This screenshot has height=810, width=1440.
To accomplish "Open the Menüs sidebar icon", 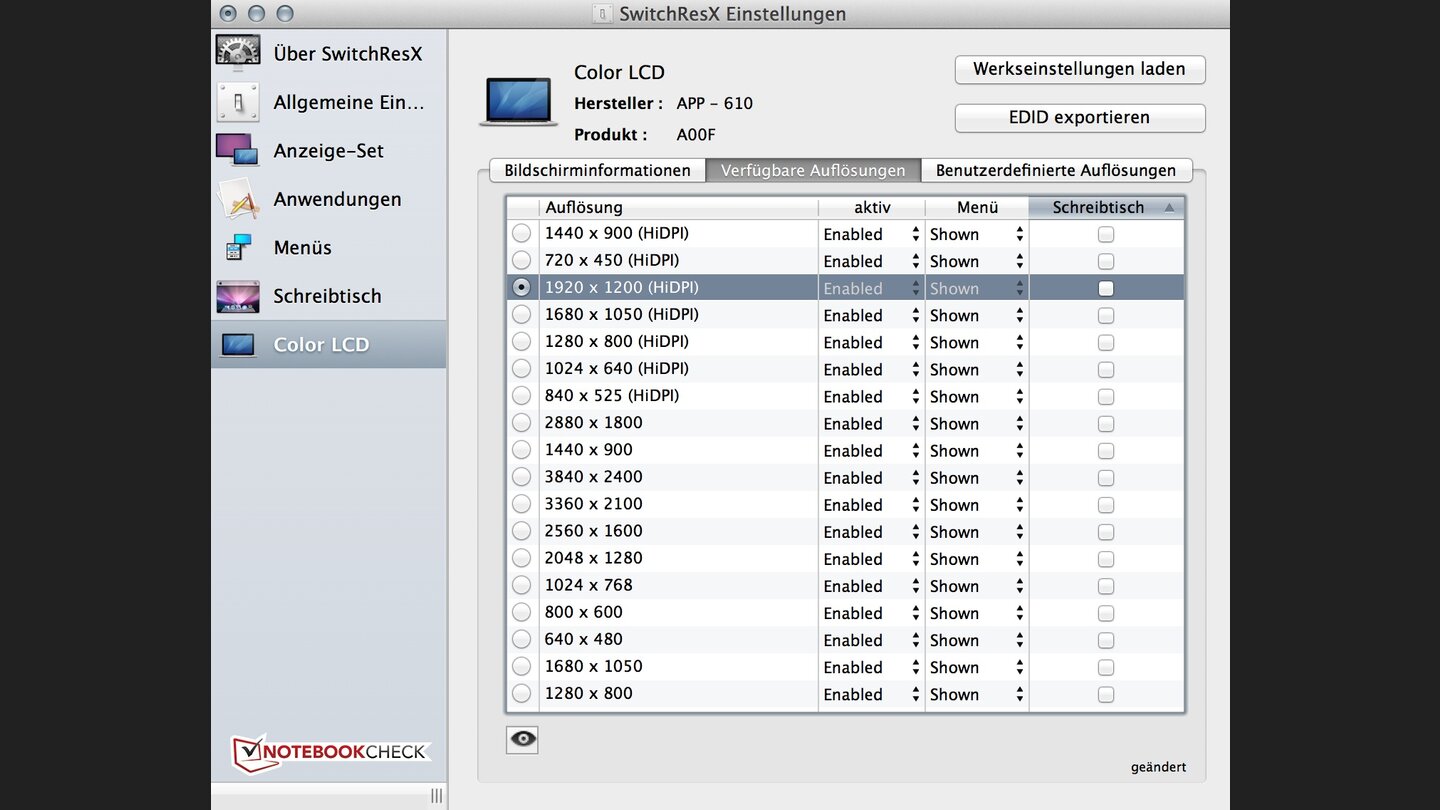I will (238, 247).
